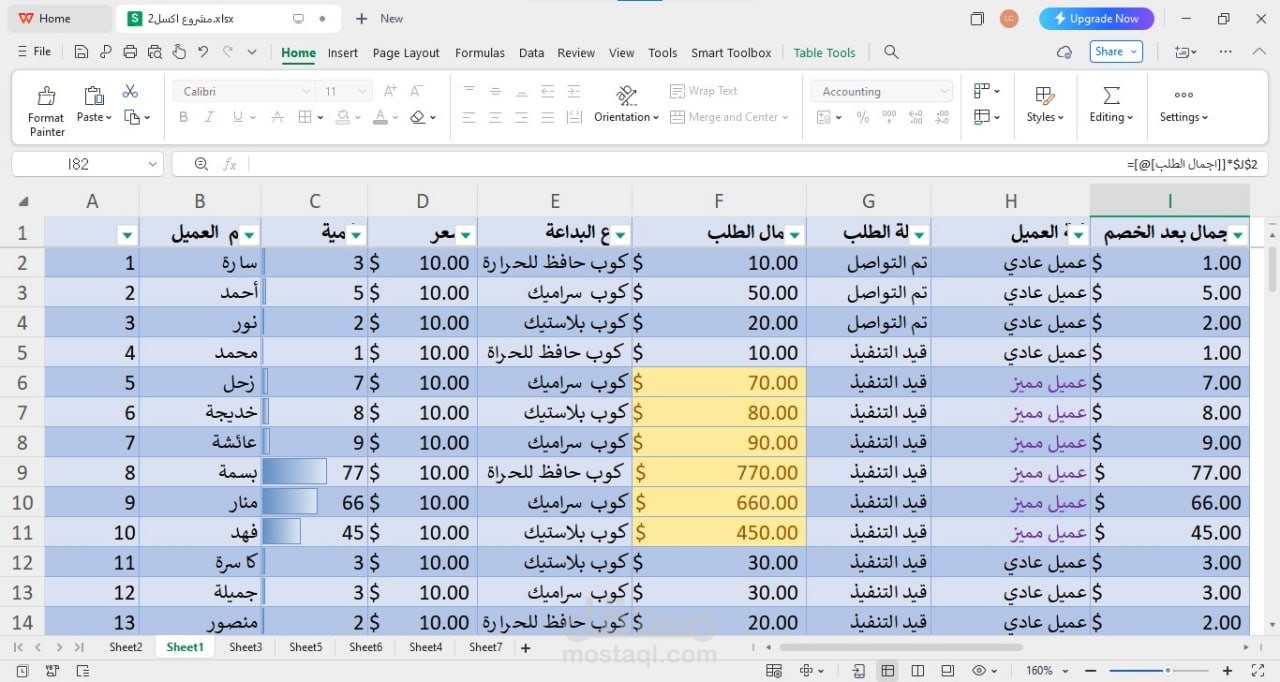Open the font name Calibri dropdown

pyautogui.click(x=306, y=91)
